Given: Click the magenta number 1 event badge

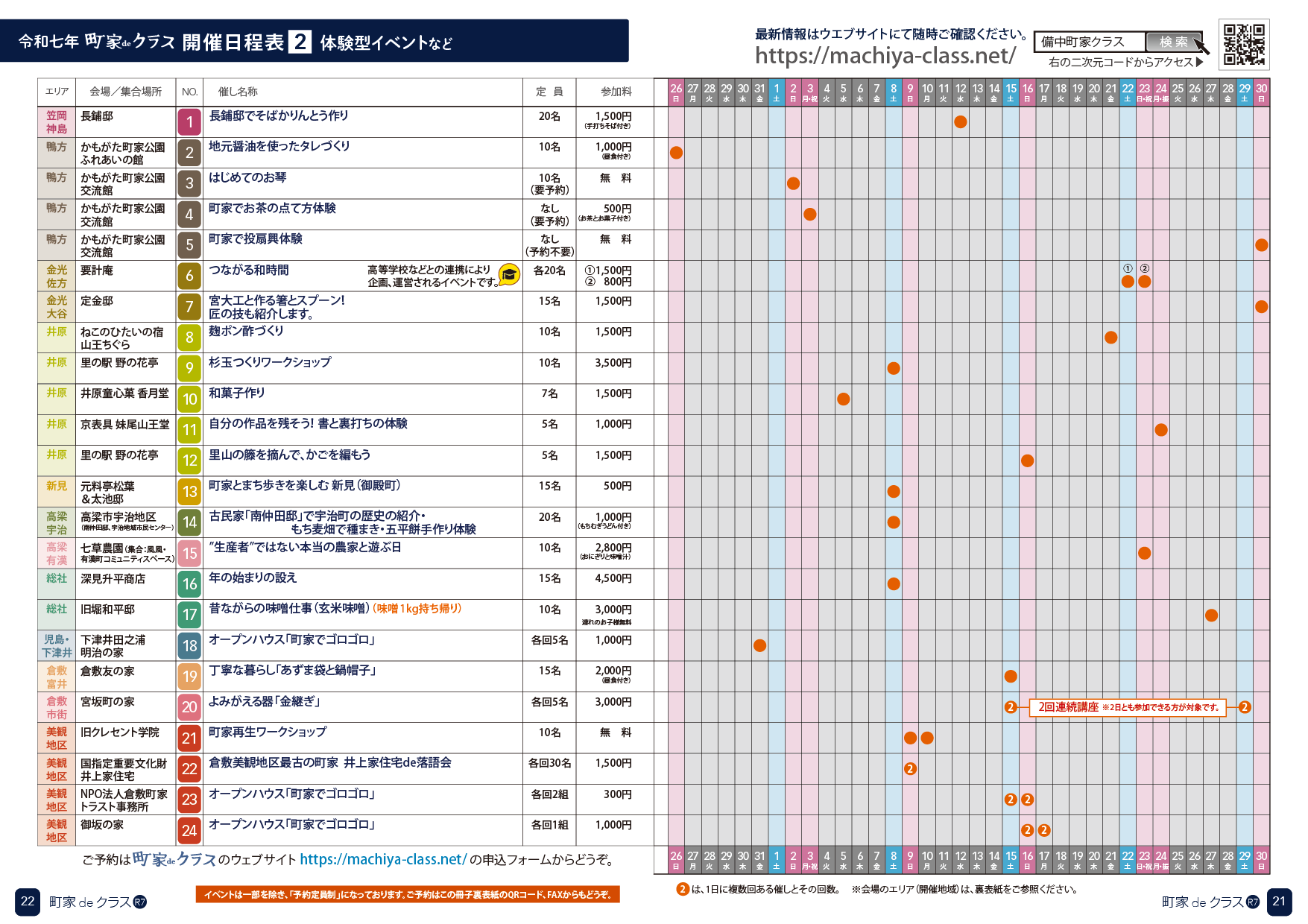Looking at the screenshot, I should pyautogui.click(x=189, y=122).
